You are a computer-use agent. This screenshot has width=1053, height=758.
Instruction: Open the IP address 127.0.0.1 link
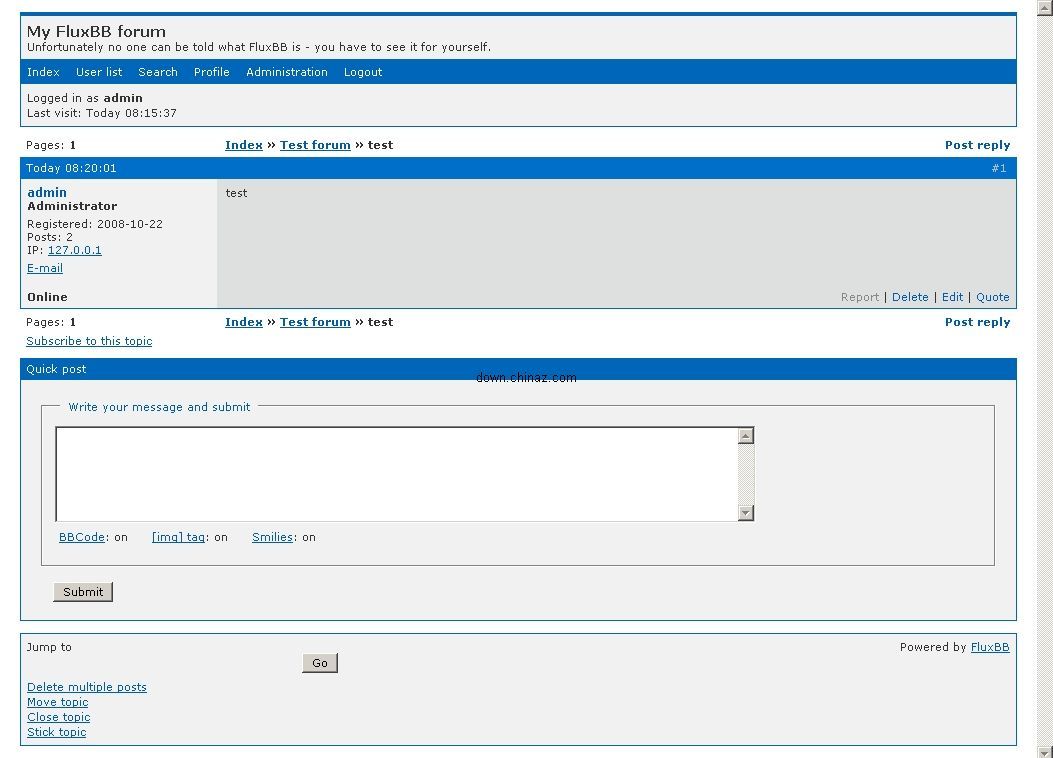coord(74,250)
